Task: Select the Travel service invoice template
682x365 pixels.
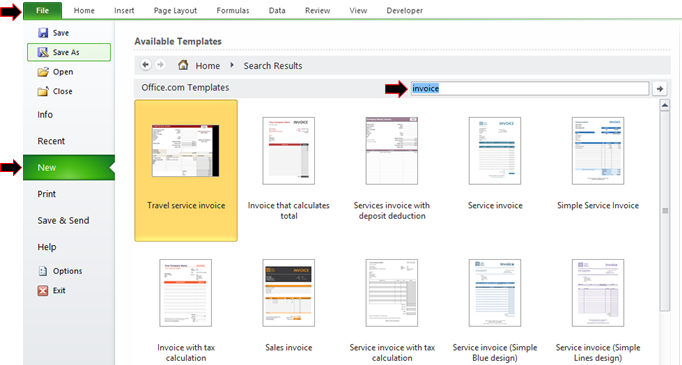Action: [186, 171]
